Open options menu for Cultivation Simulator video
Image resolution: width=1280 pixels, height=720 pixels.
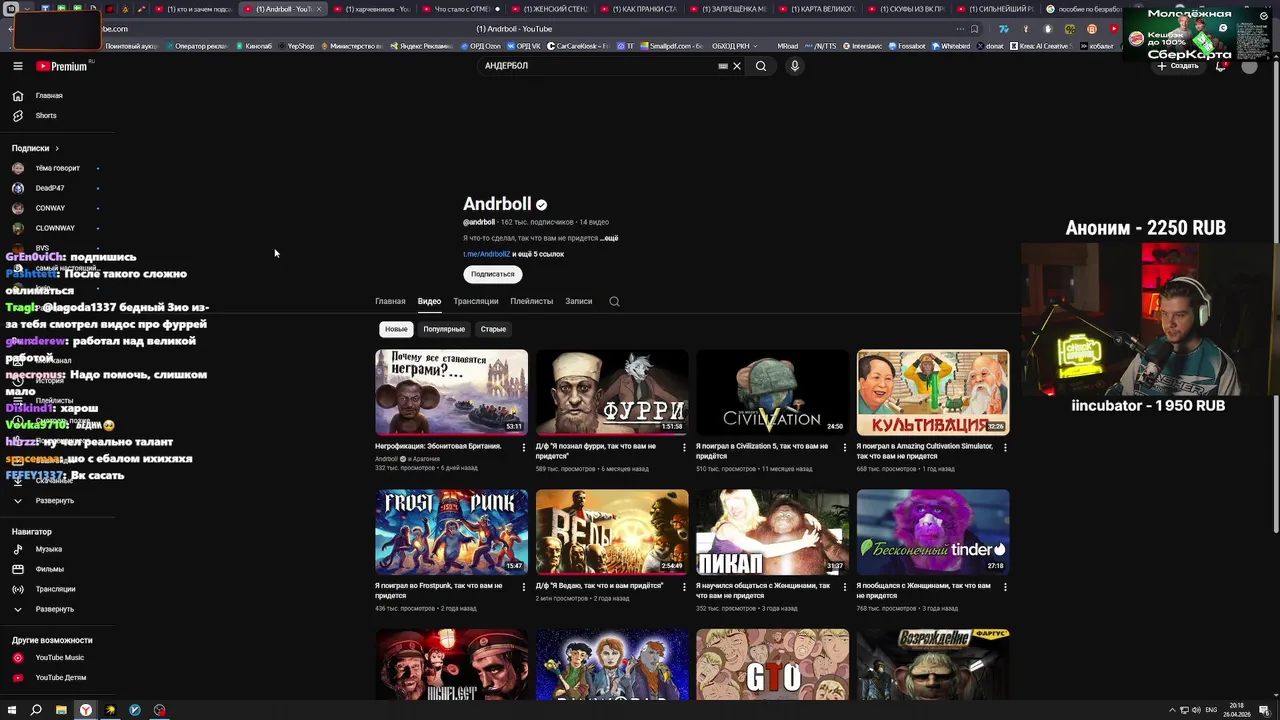1005,448
